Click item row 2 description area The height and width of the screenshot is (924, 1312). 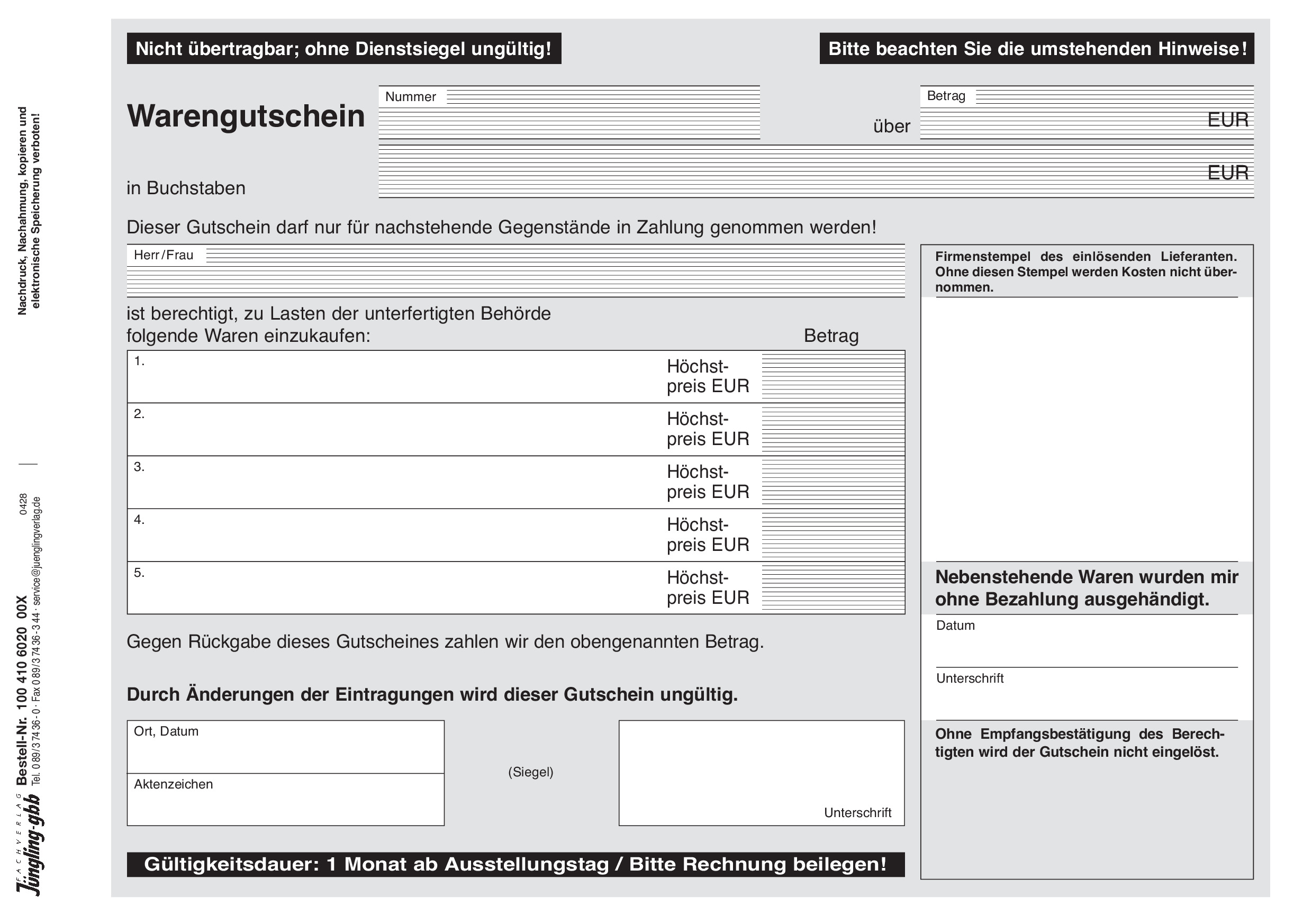tap(394, 430)
